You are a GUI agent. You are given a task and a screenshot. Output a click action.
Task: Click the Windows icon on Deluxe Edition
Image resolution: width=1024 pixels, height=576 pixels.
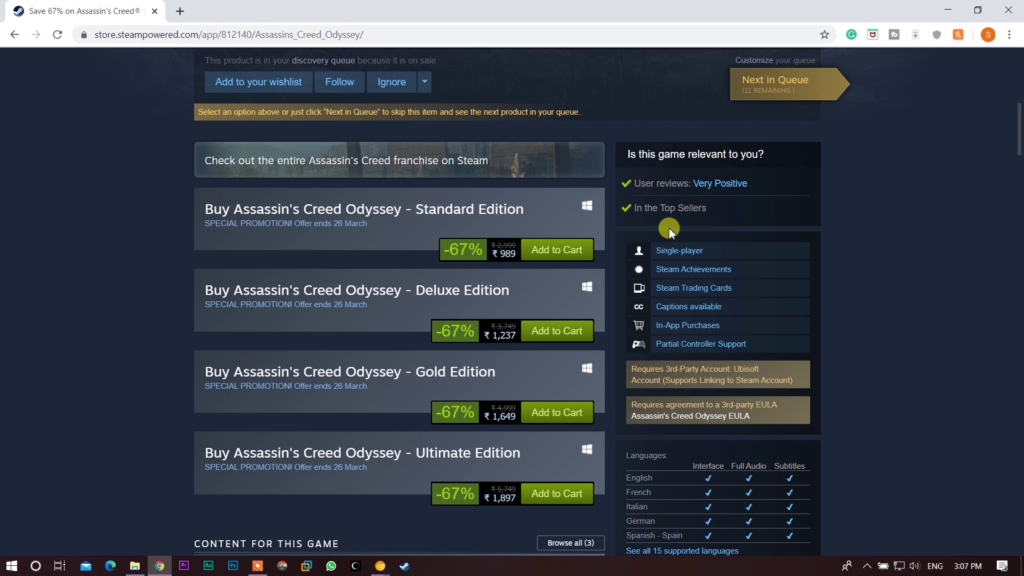pyautogui.click(x=587, y=287)
